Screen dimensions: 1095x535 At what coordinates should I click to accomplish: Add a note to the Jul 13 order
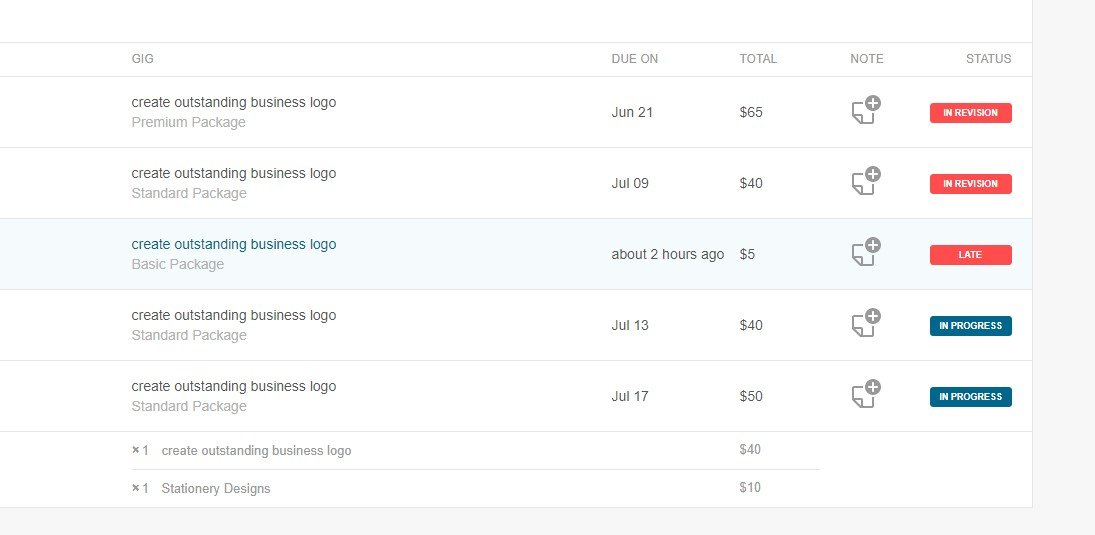click(x=866, y=323)
